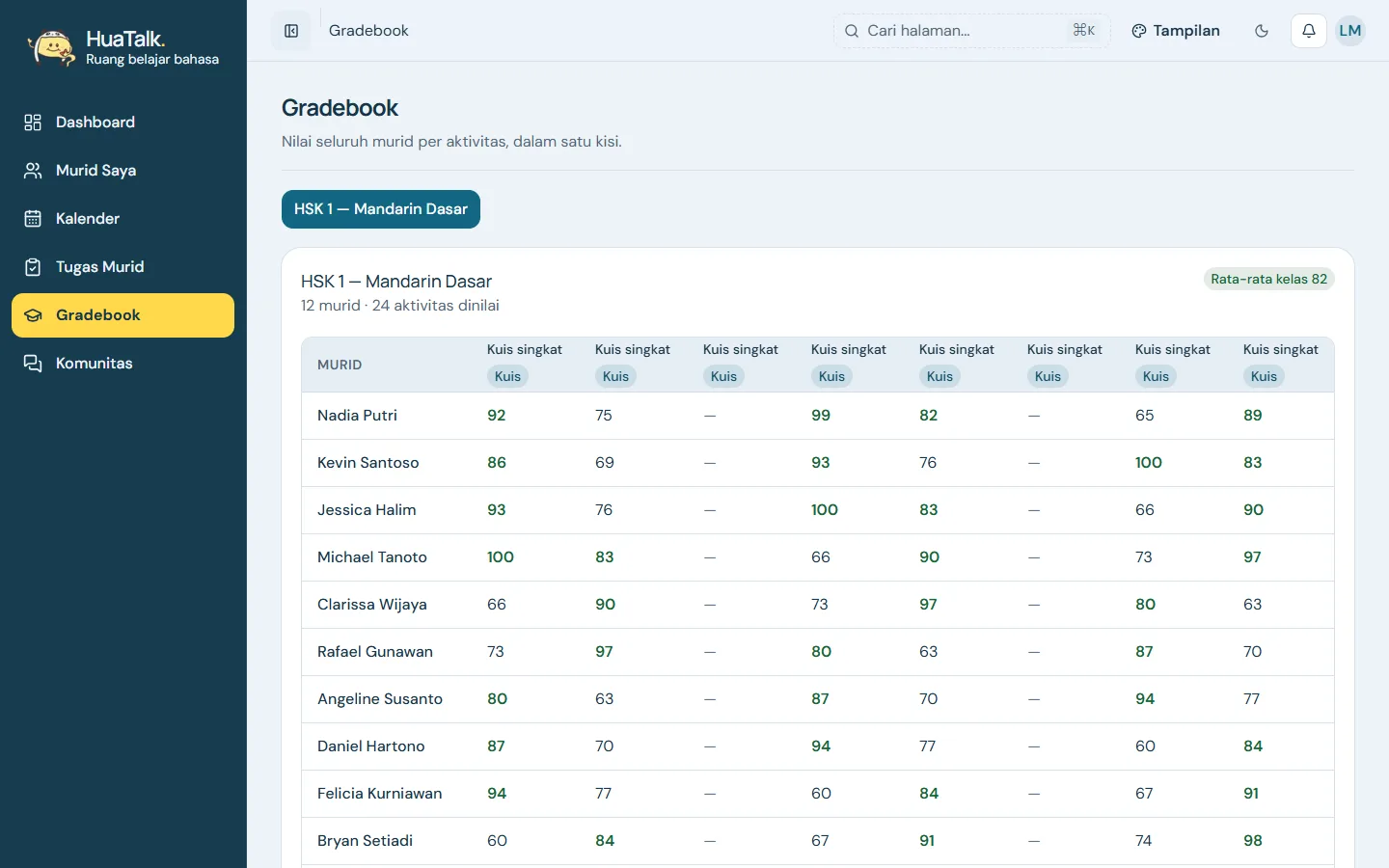Click the 12 murid · 24 aktivitas dinilai text
Image resolution: width=1389 pixels, height=868 pixels.
(400, 306)
